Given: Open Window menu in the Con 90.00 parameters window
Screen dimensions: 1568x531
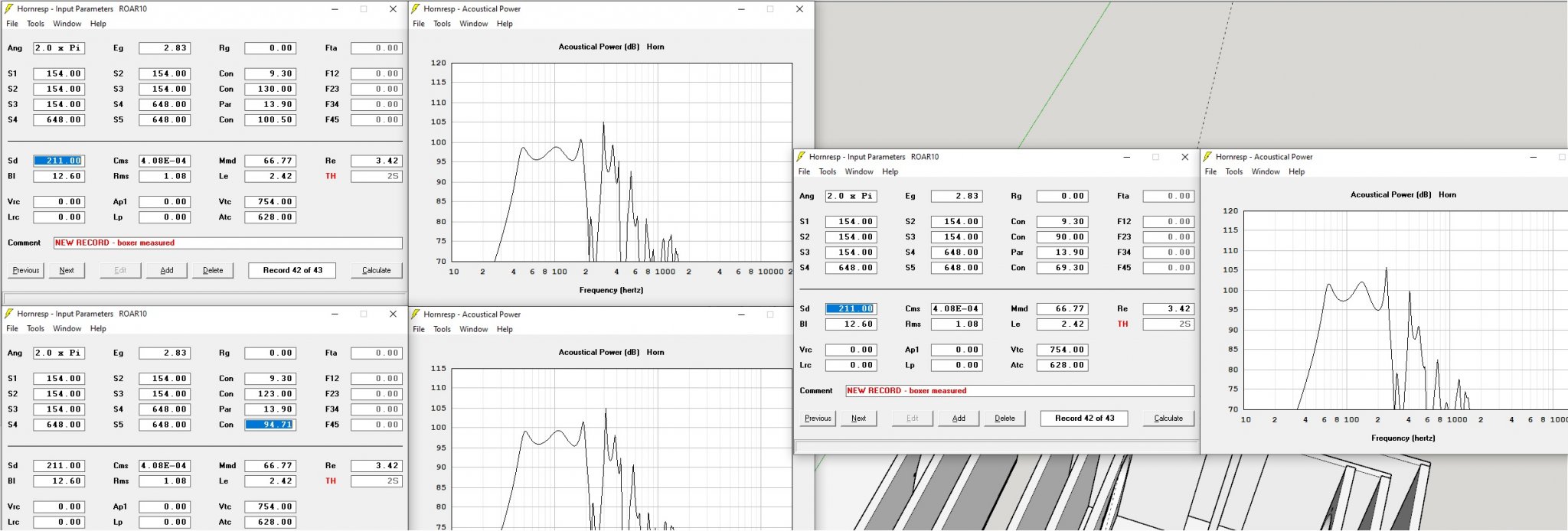Looking at the screenshot, I should point(859,172).
